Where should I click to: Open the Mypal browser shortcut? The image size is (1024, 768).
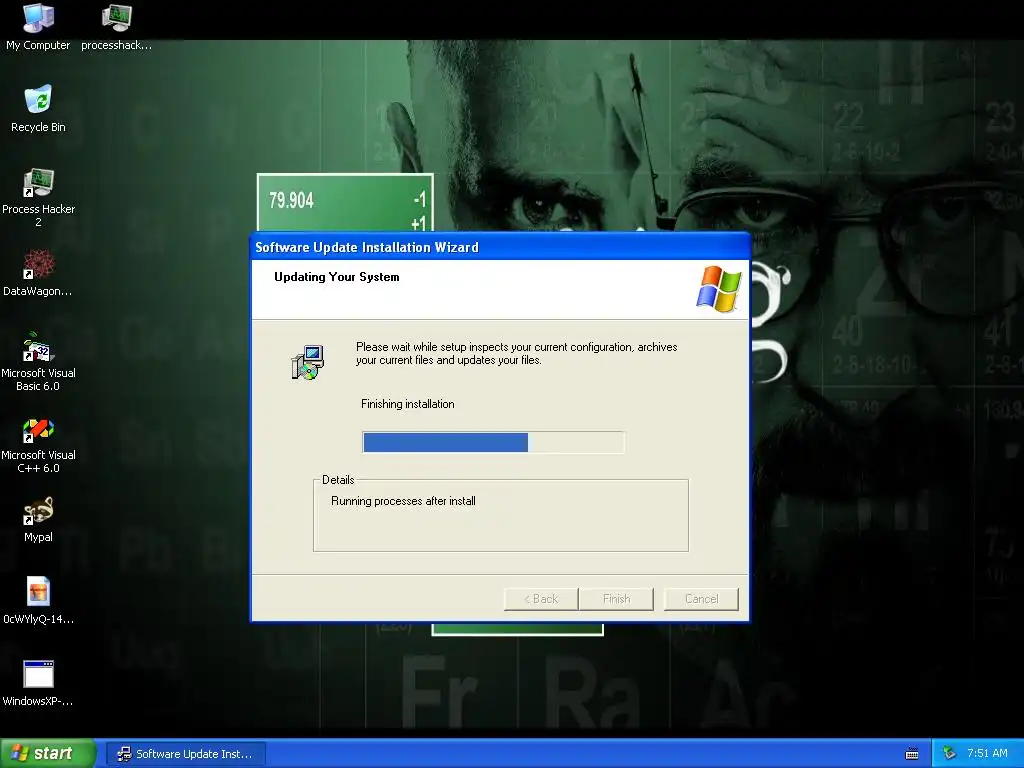(38, 519)
